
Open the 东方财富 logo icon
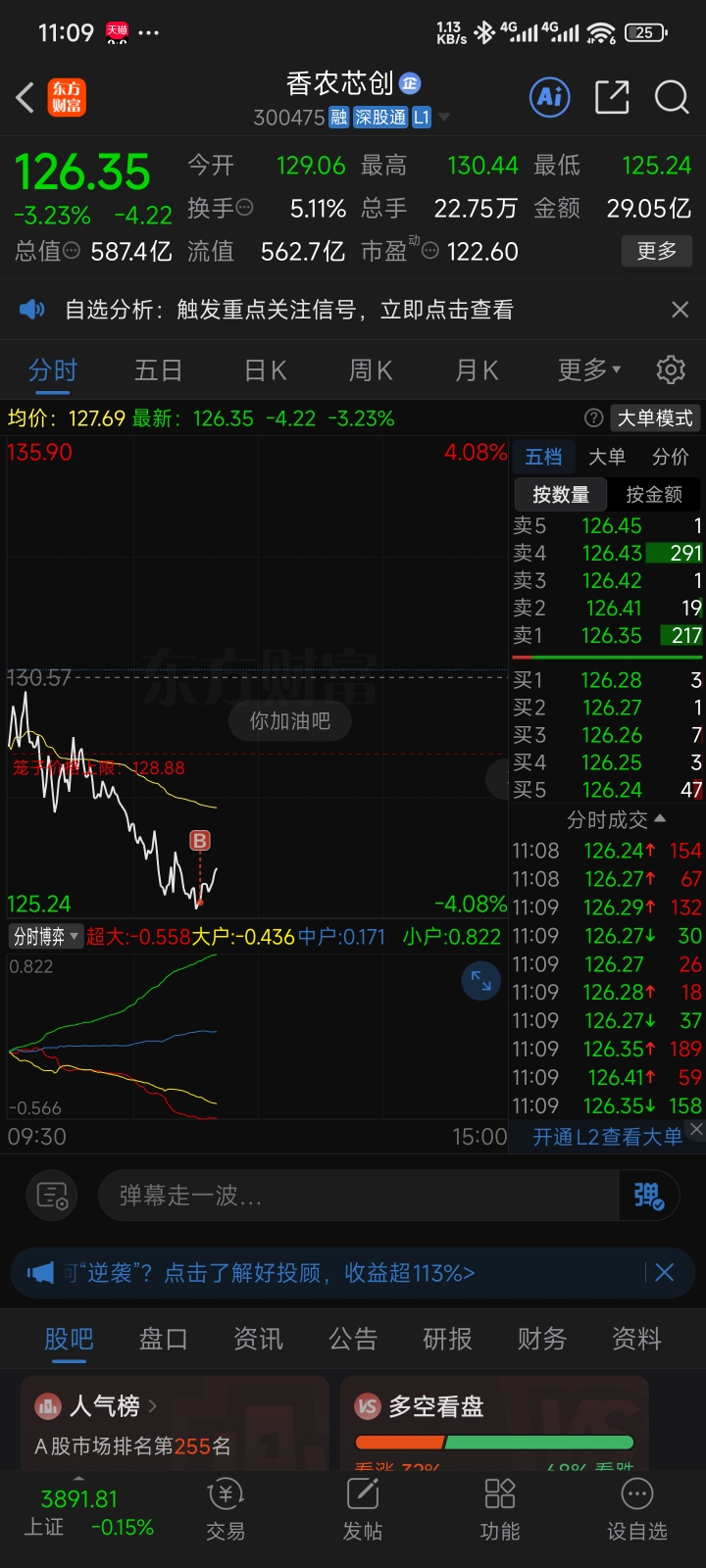tap(68, 97)
